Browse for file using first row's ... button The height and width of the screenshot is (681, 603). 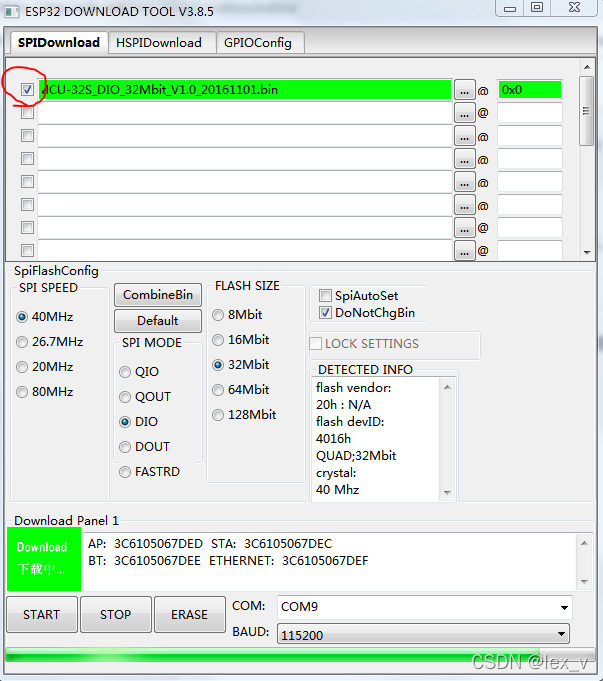point(464,90)
